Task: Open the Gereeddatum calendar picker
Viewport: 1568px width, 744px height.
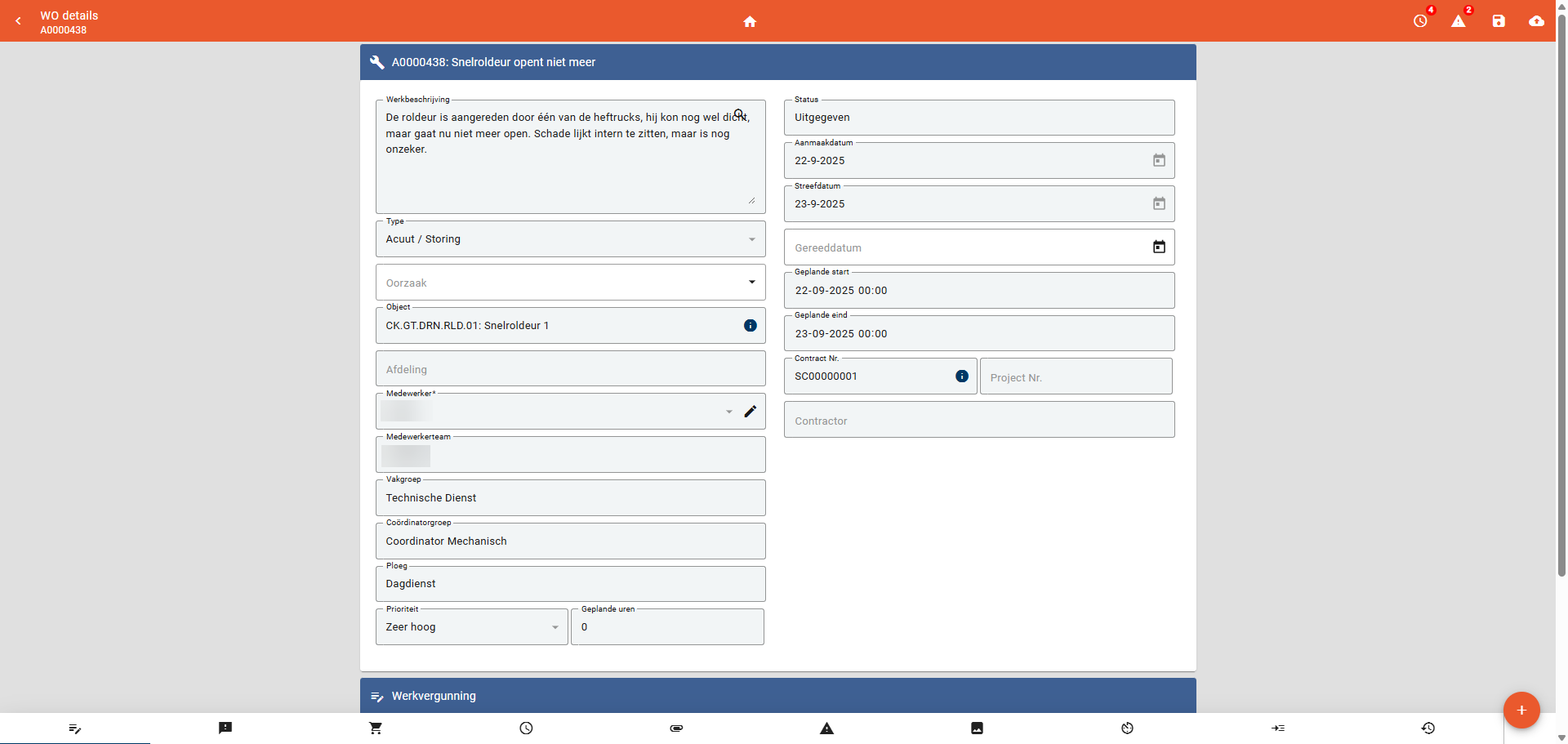Action: click(x=1158, y=247)
